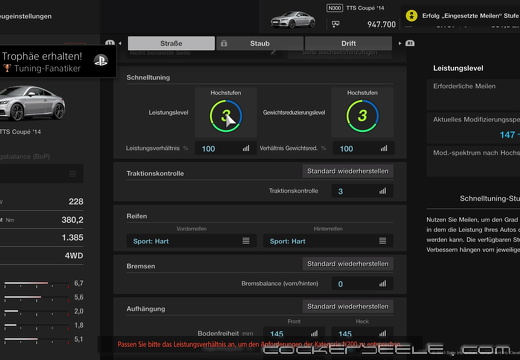Raise the Gewichtsreduzierungslevel dial showing 3
Viewport: 520px width, 360px height.
tap(362, 116)
